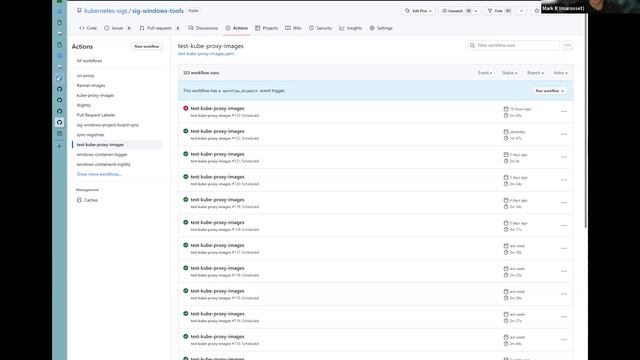Switch to the Code tab
Screen dimensions: 640x360
click(x=88, y=28)
